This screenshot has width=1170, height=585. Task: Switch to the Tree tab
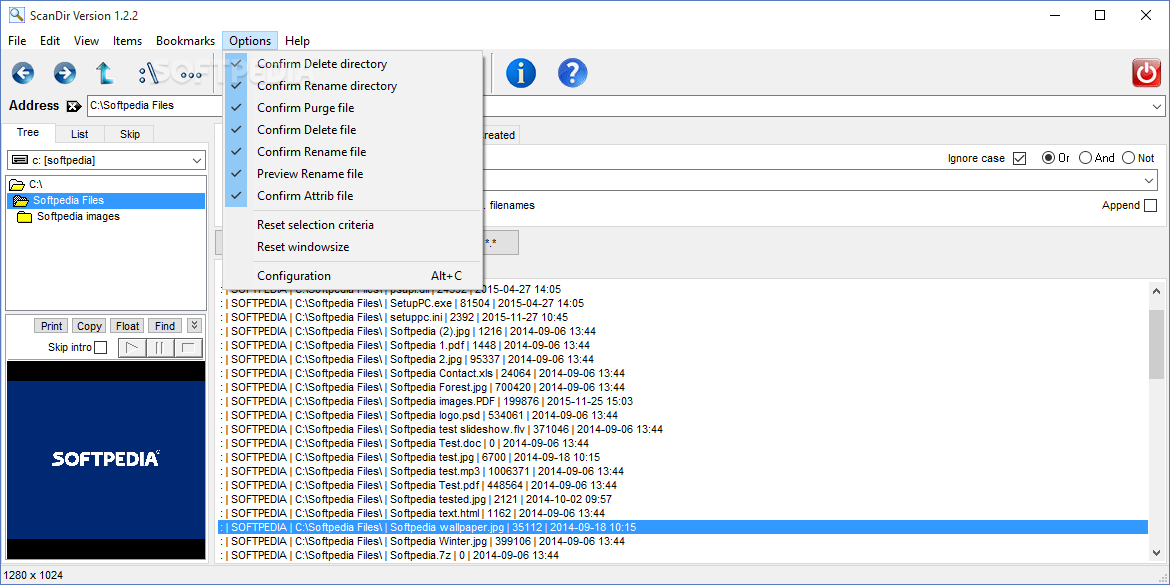pos(28,133)
